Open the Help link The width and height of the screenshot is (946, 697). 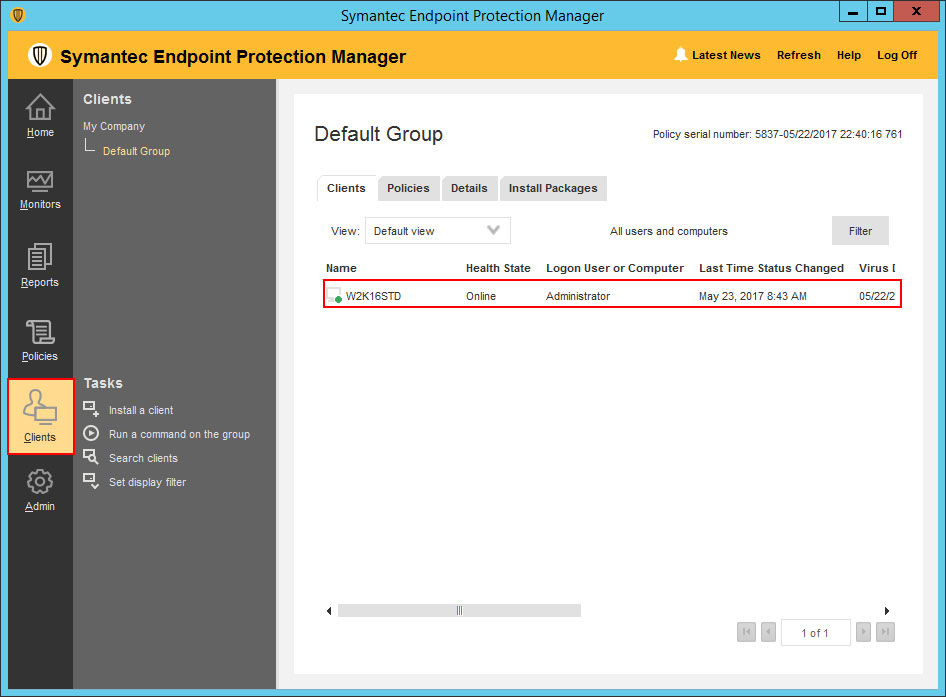pyautogui.click(x=849, y=55)
